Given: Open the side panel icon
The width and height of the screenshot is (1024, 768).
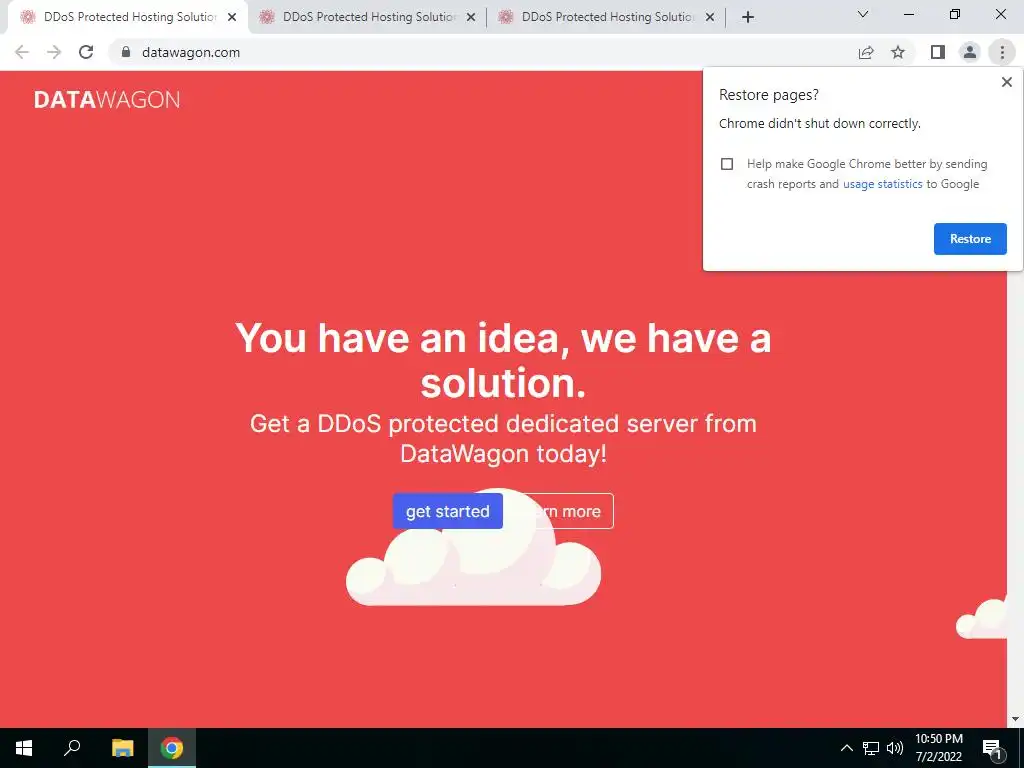Looking at the screenshot, I should tap(938, 52).
